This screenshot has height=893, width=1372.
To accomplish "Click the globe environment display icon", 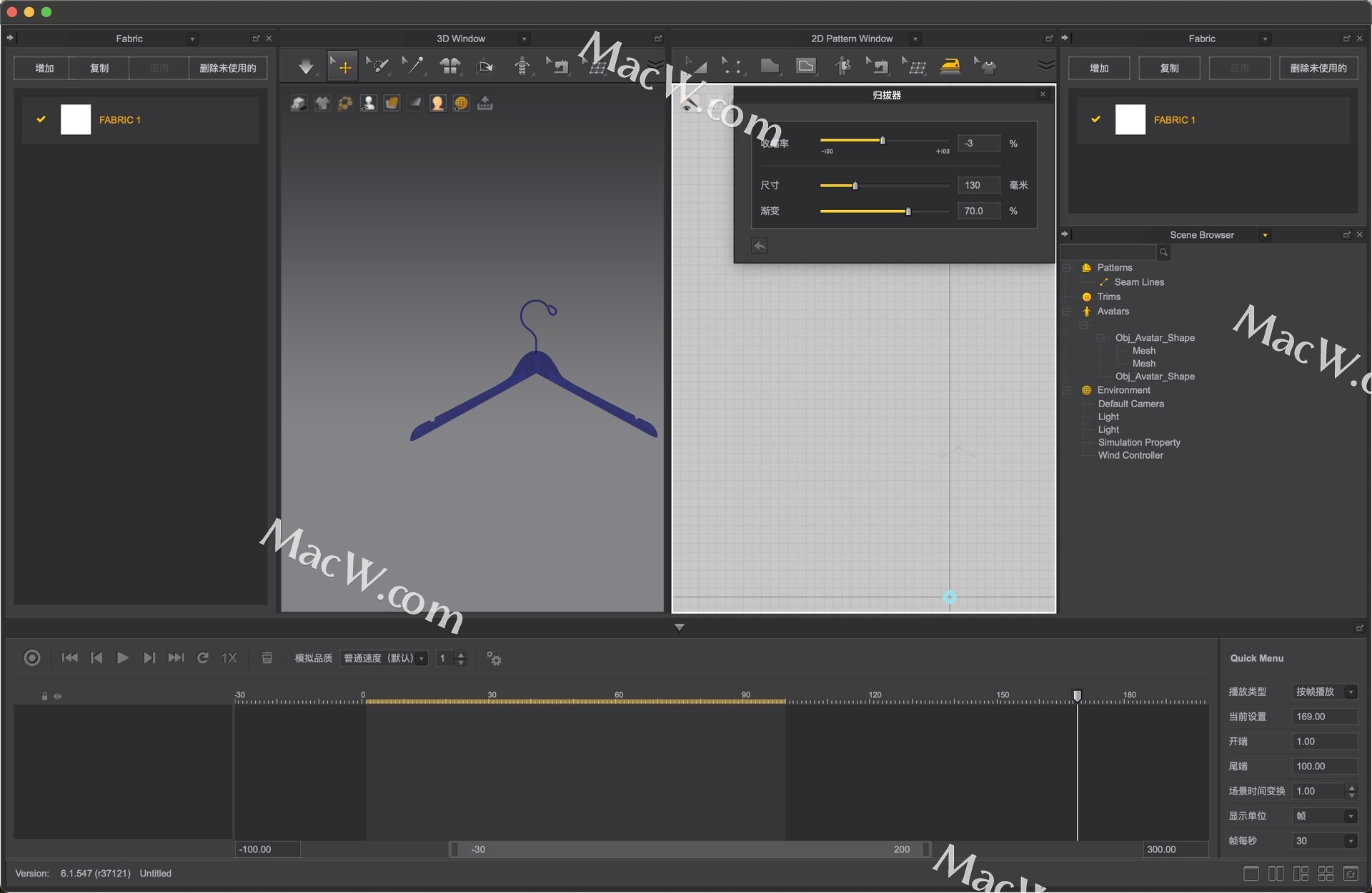I will (x=462, y=104).
